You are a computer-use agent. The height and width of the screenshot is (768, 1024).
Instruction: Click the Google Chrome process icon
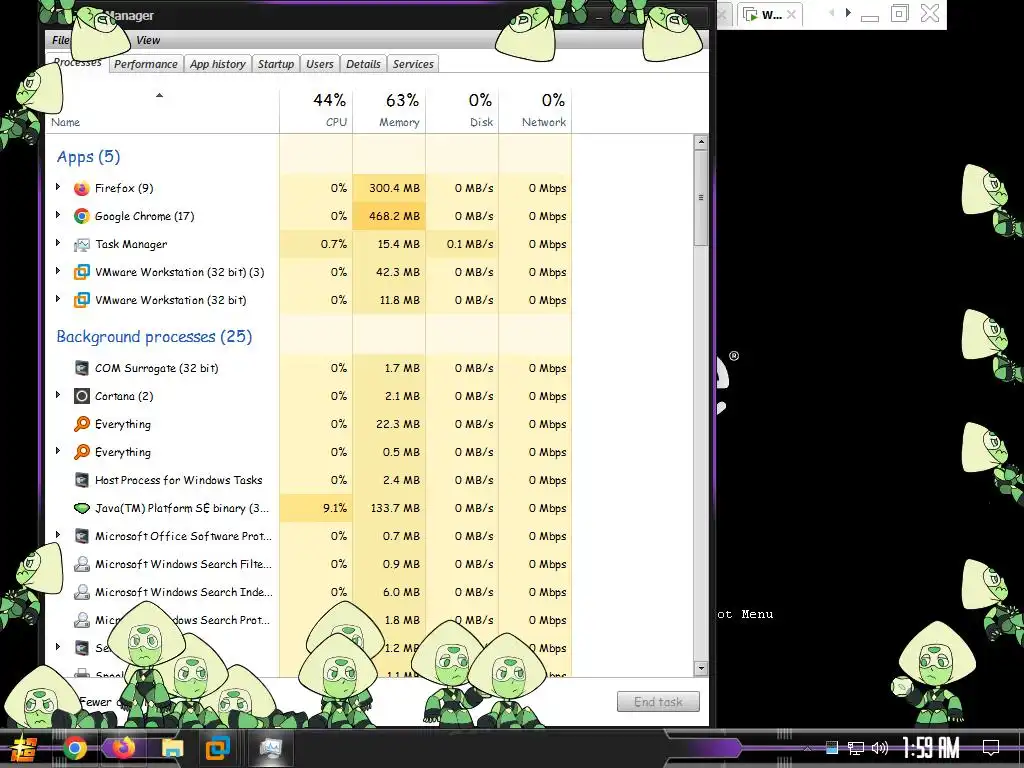[82, 216]
